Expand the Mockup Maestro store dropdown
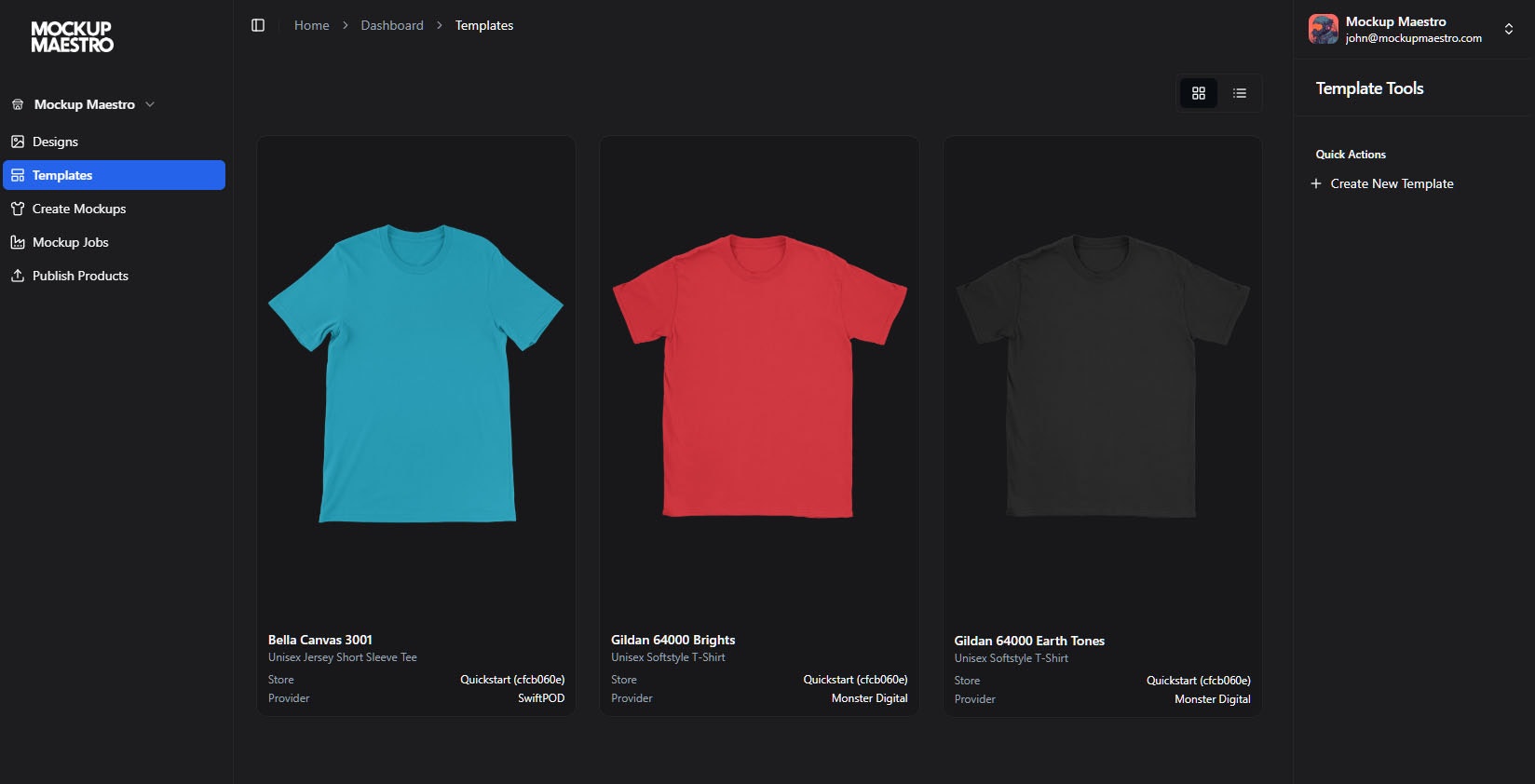The height and width of the screenshot is (784, 1535). (150, 104)
